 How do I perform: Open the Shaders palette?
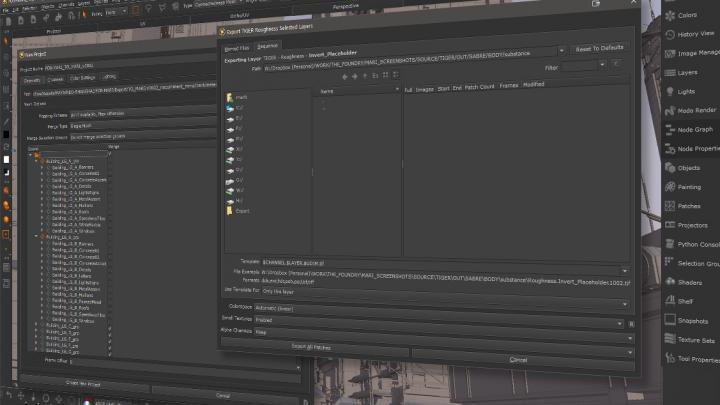[690, 282]
